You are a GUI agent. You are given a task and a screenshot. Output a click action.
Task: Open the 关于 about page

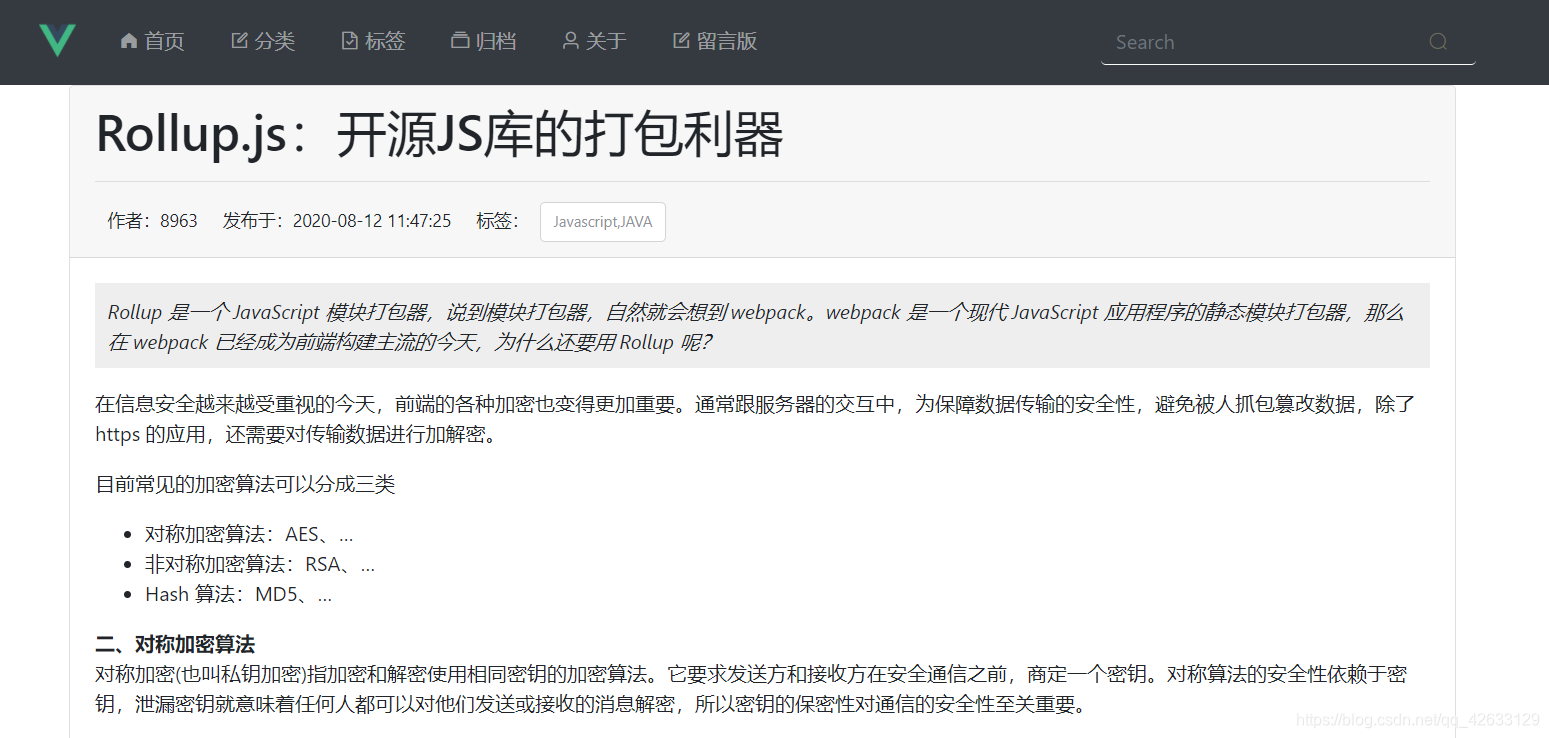594,41
